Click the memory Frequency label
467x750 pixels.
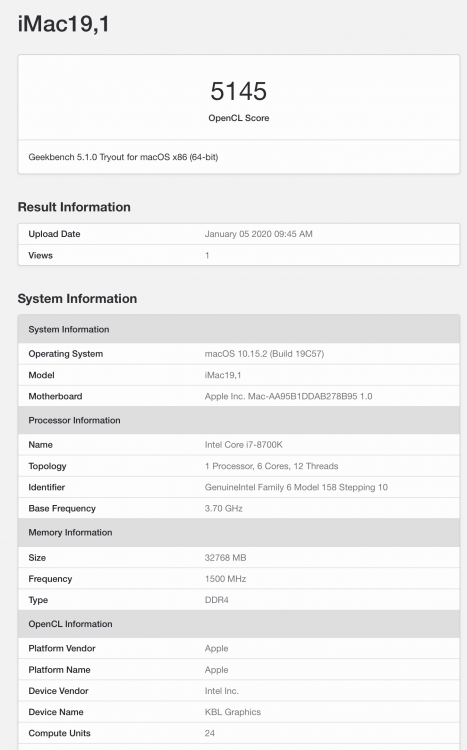(50, 579)
